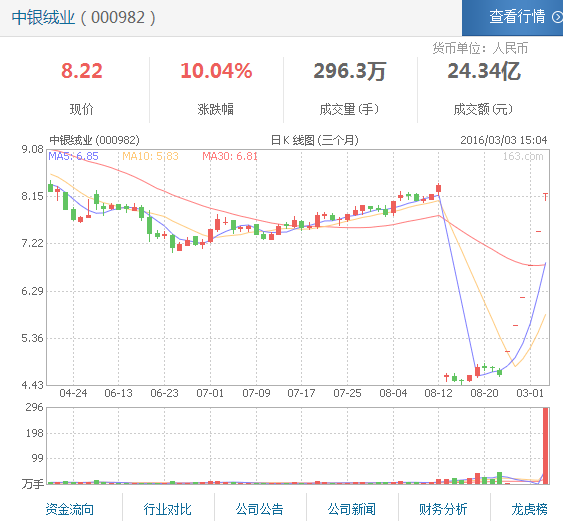The width and height of the screenshot is (563, 521).
Task: Click the current price 8.22
Action: coord(82,71)
